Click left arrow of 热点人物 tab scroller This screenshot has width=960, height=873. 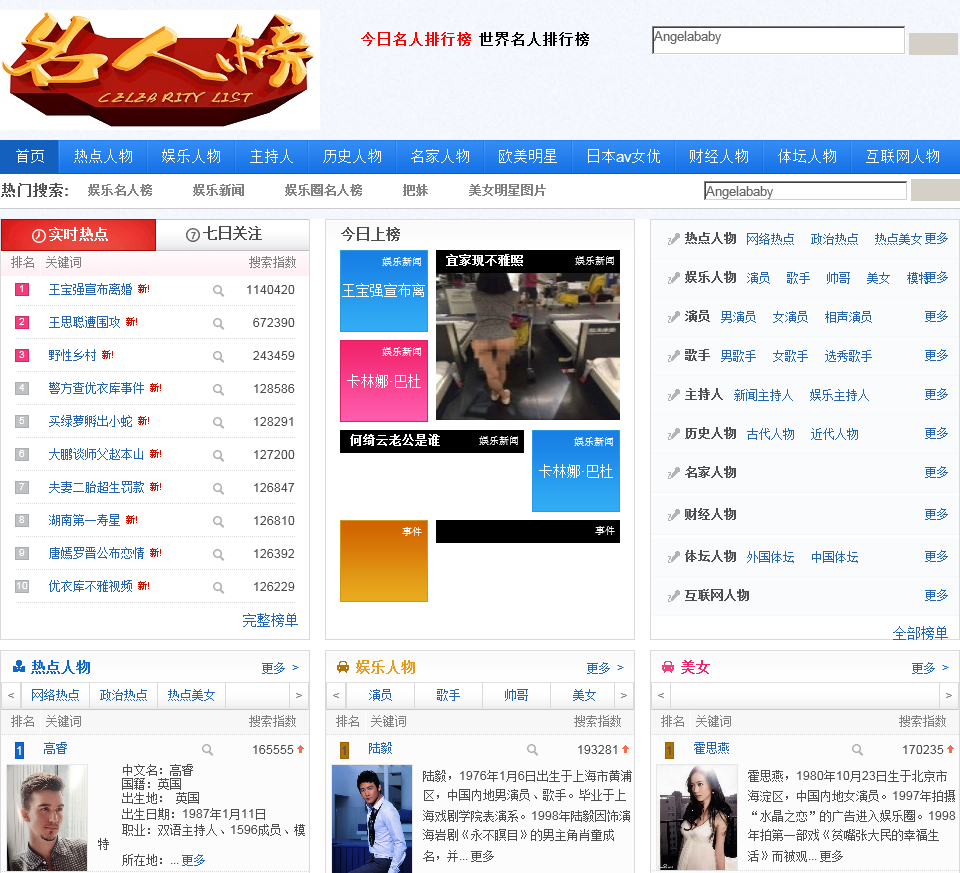tap(10, 695)
